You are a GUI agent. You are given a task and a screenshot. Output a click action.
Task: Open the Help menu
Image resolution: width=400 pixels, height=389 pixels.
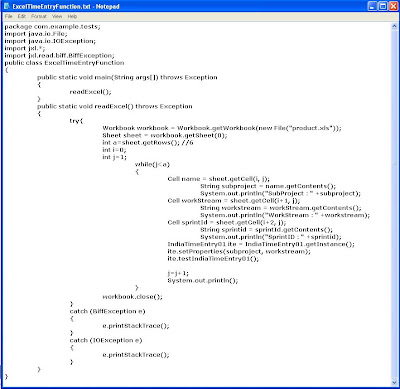click(72, 16)
